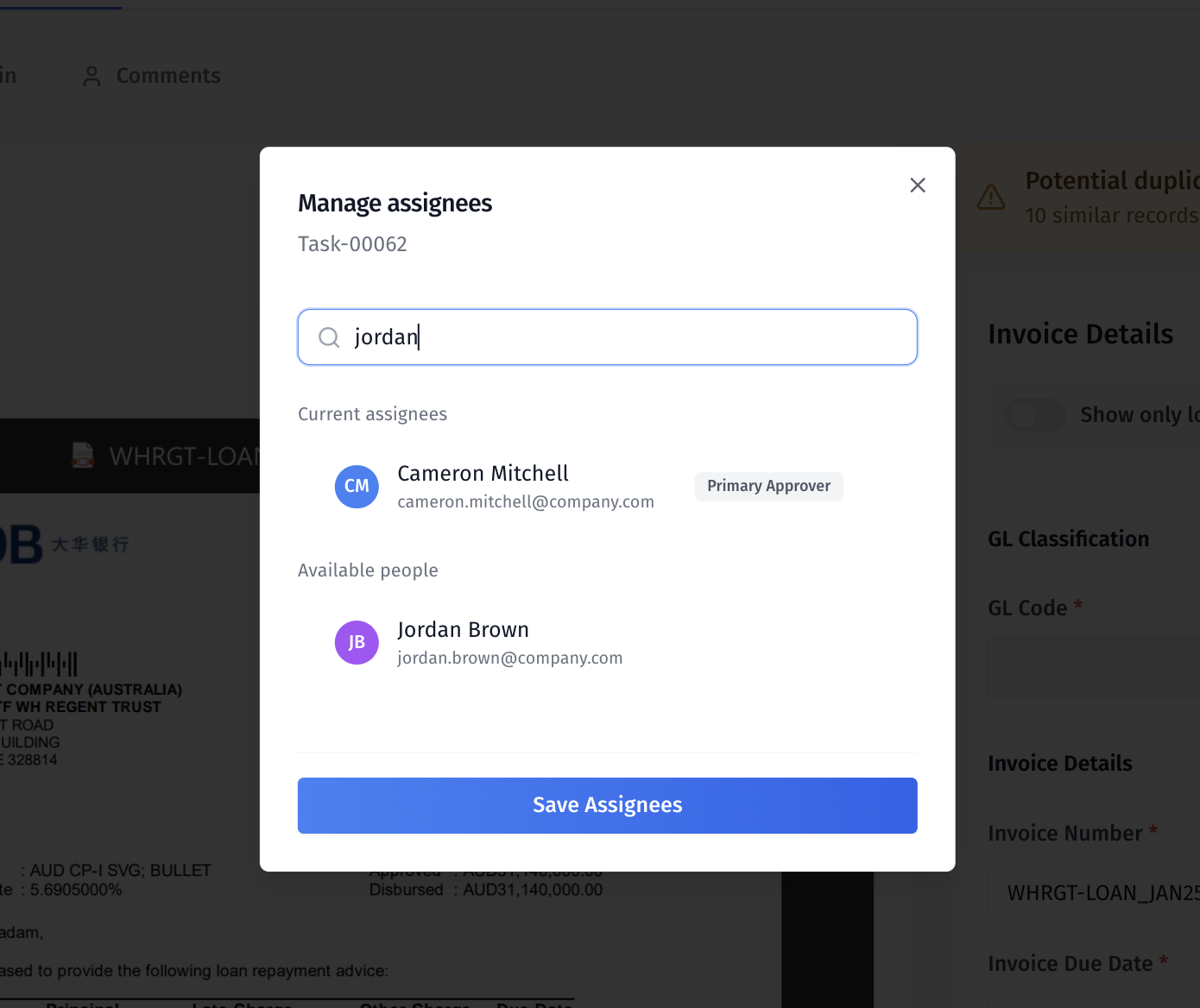
Task: Close the Manage assignees dialog
Action: click(x=918, y=186)
